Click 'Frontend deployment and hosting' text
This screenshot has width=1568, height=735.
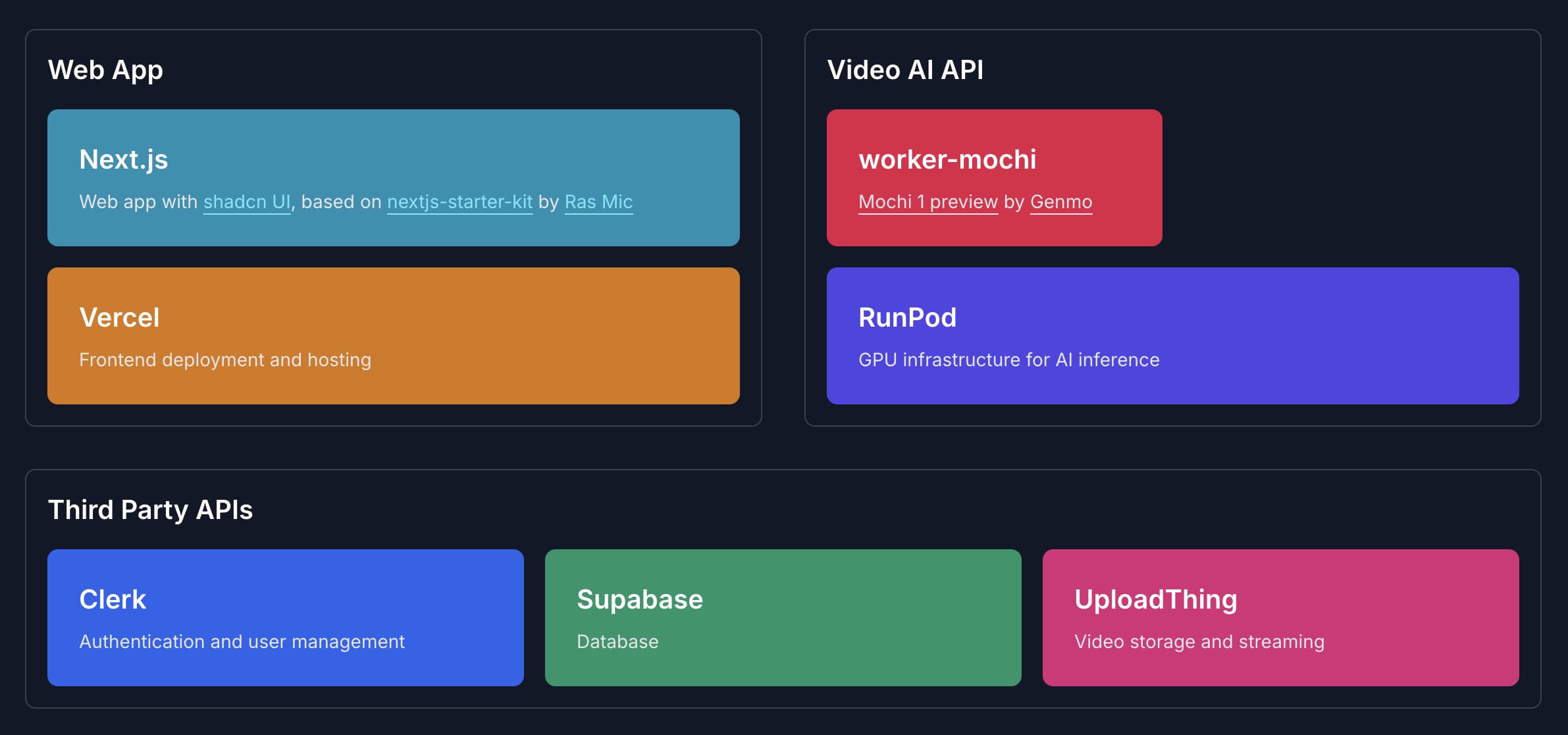click(x=225, y=360)
